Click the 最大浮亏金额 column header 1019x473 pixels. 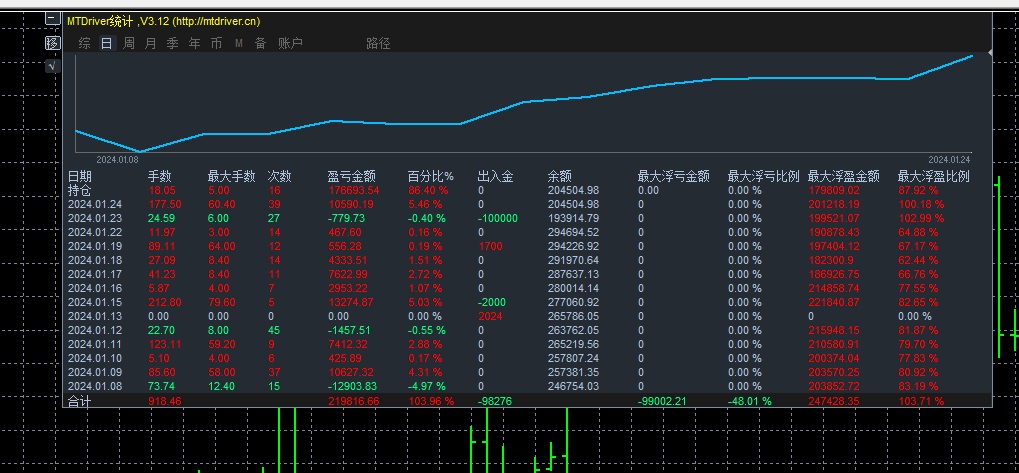(x=674, y=177)
